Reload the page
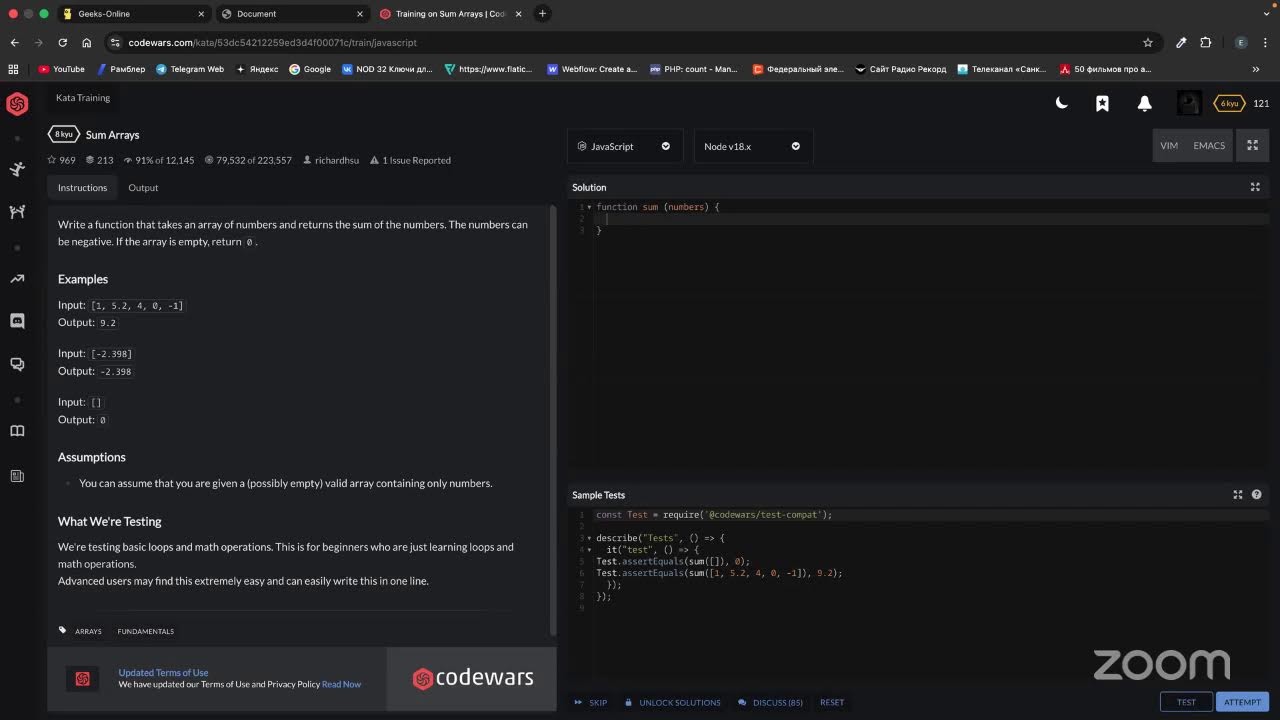 [x=62, y=42]
